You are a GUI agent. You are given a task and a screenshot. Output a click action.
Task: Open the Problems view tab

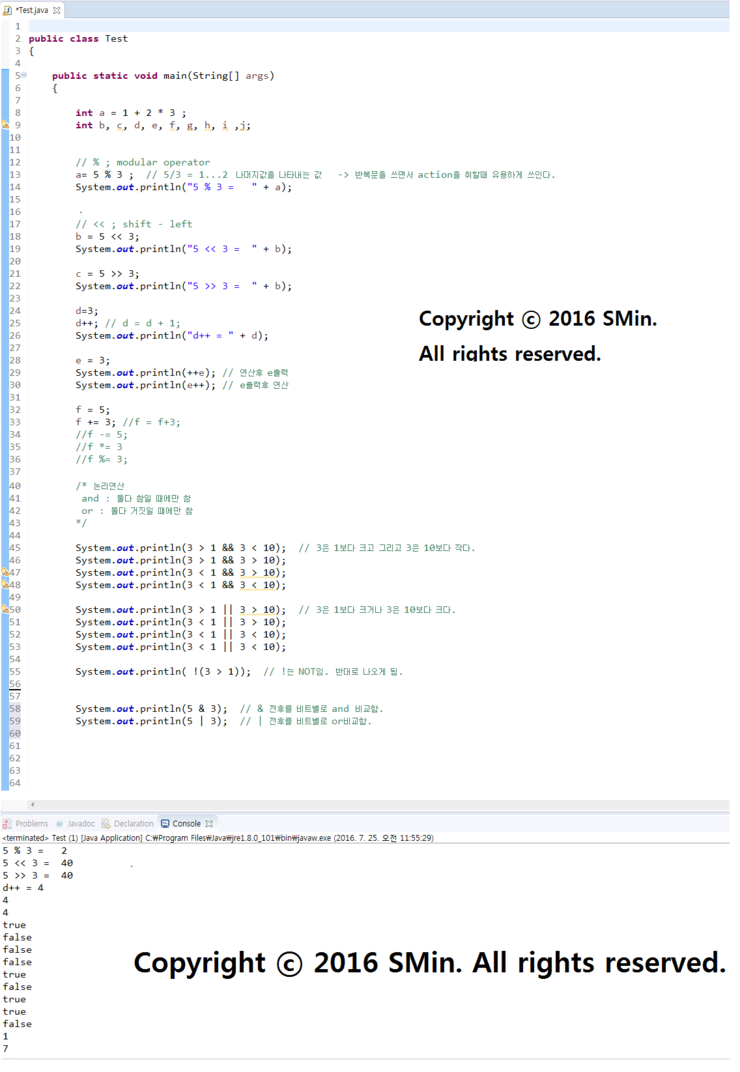tap(26, 824)
